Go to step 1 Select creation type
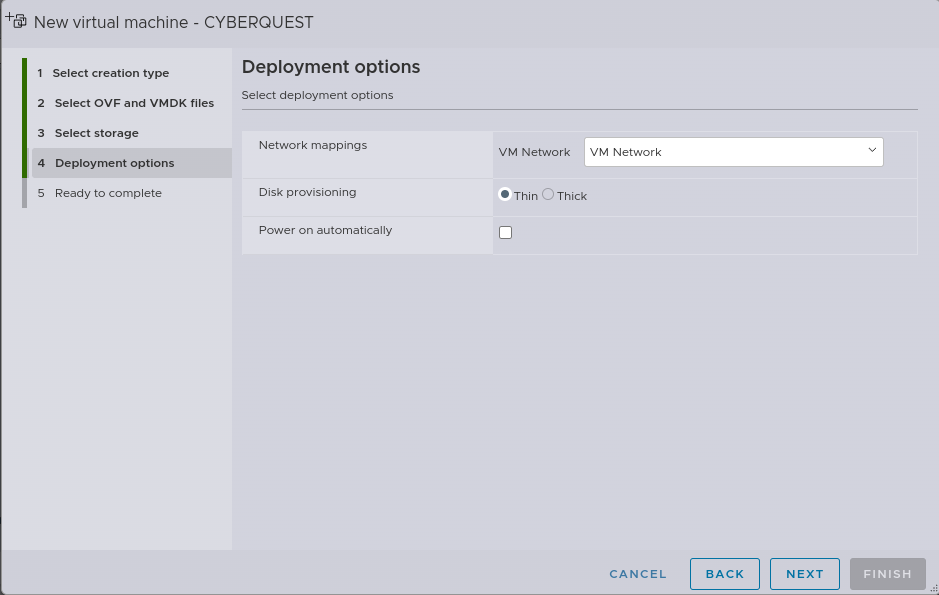 point(110,73)
